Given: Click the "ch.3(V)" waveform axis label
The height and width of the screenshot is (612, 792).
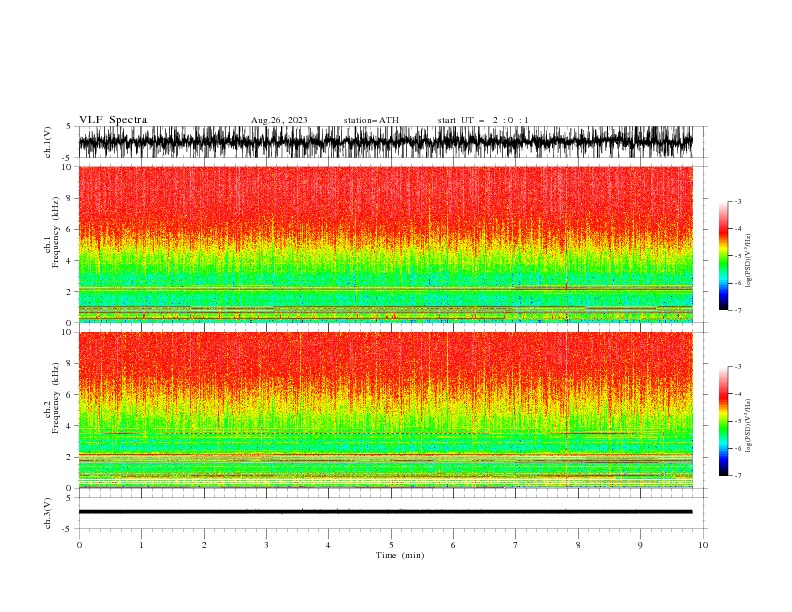Looking at the screenshot, I should (x=48, y=513).
